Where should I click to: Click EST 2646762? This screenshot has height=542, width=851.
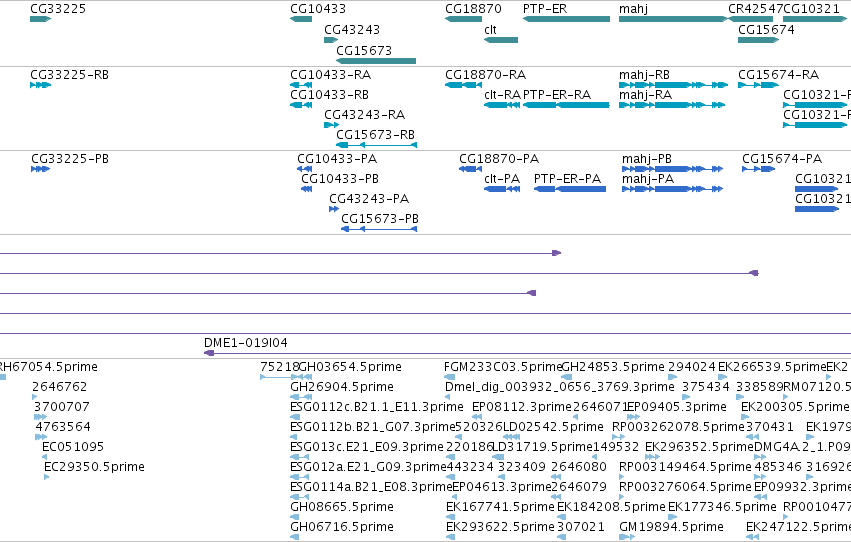pyautogui.click(x=60, y=387)
